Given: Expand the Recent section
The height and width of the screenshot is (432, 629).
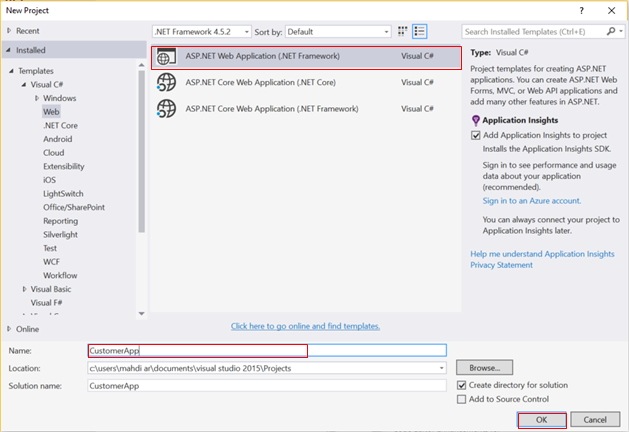Looking at the screenshot, I should [9, 30].
